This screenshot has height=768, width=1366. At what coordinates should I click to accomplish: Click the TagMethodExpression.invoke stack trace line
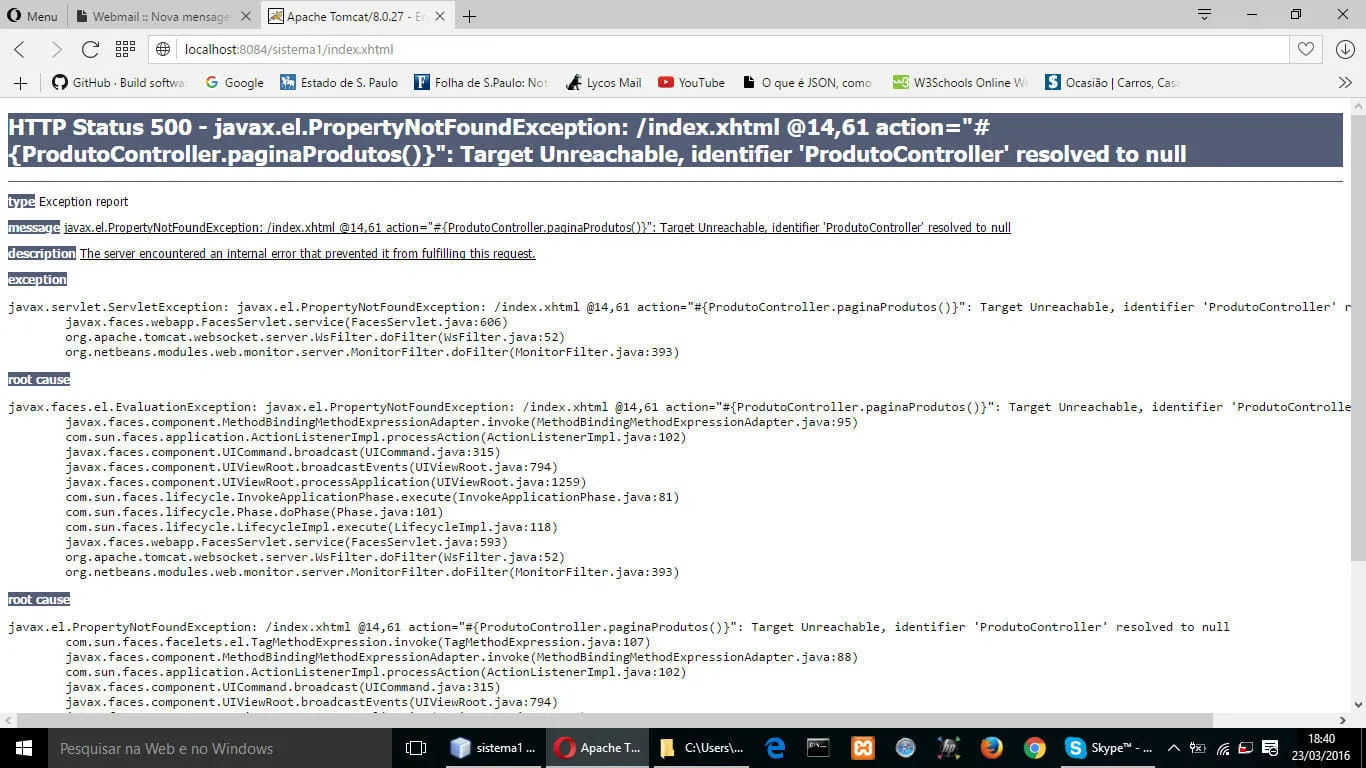358,642
